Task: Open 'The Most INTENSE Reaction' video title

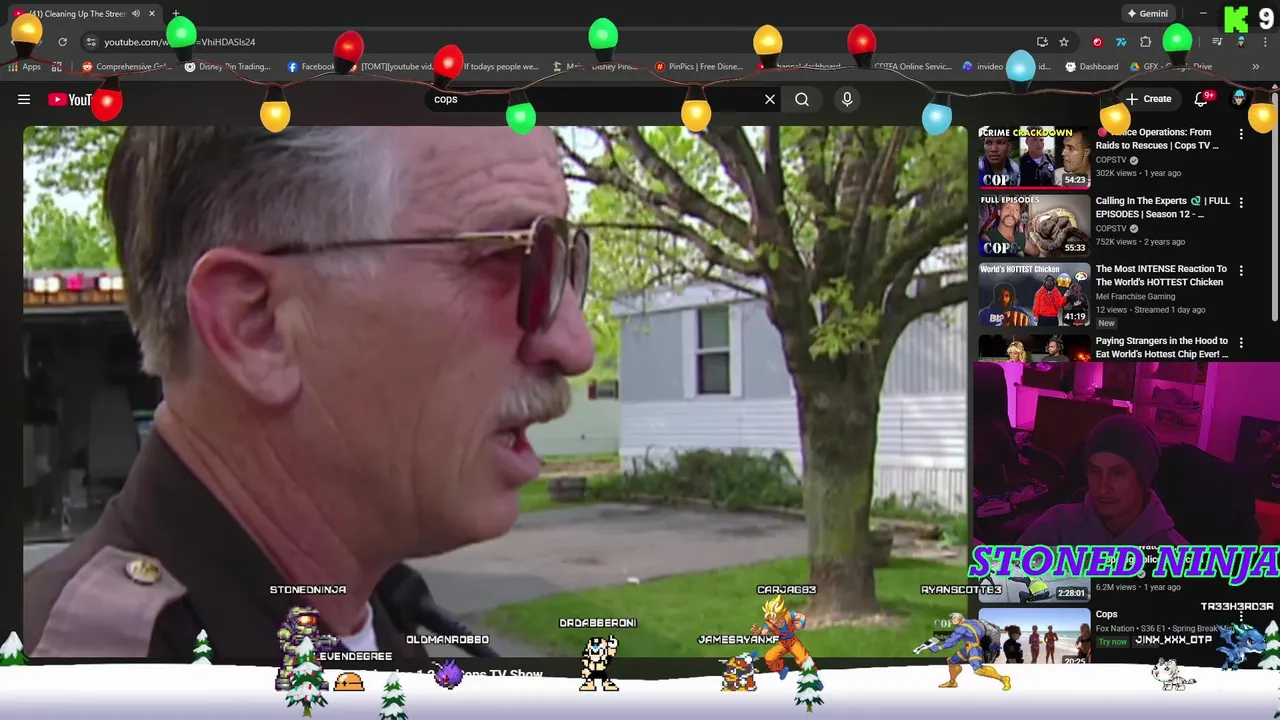Action: point(1161,275)
